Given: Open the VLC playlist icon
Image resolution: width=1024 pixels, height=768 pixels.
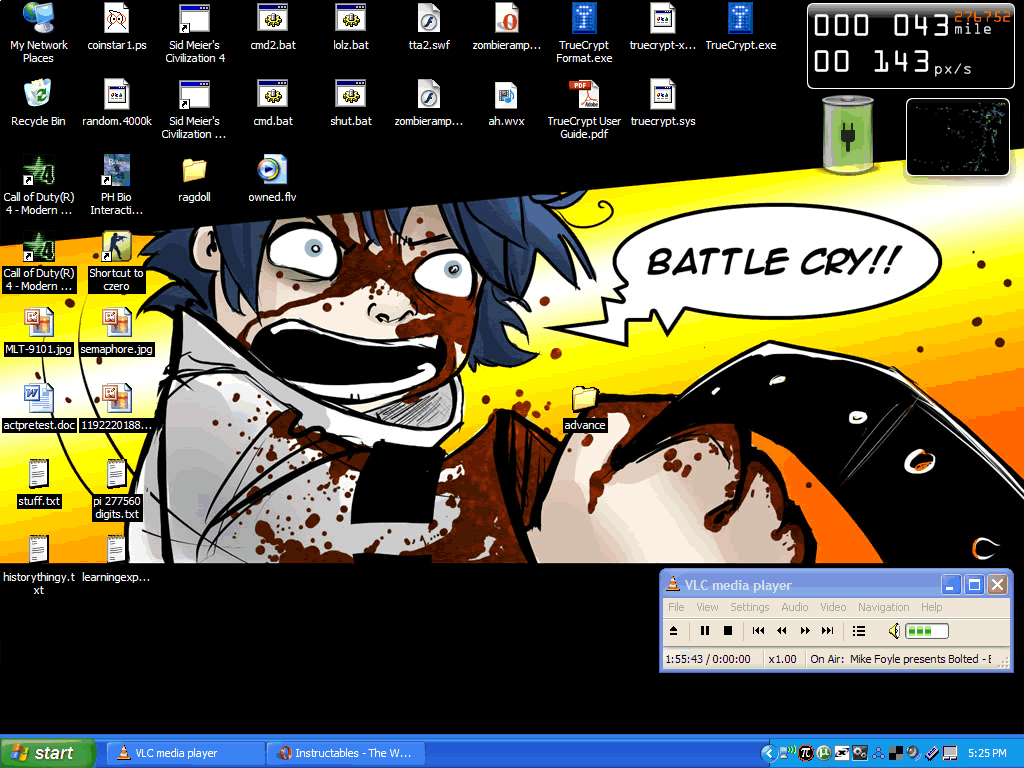Looking at the screenshot, I should [859, 631].
